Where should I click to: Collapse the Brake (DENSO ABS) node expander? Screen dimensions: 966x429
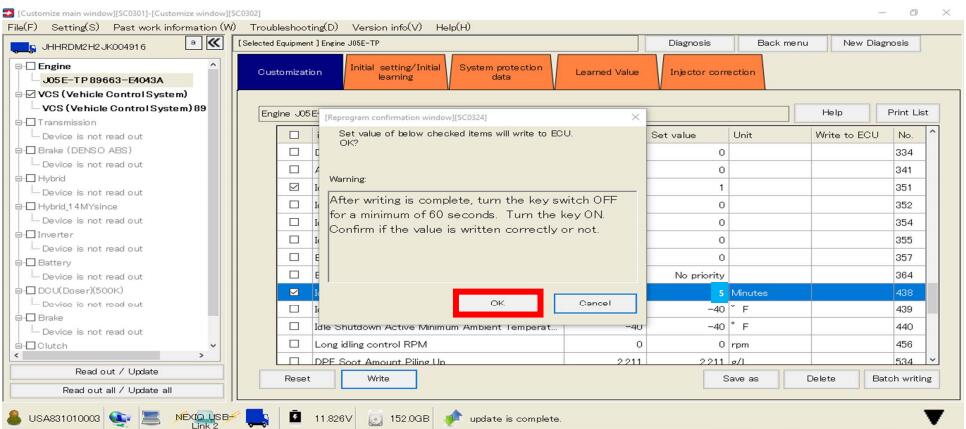[x=19, y=150]
